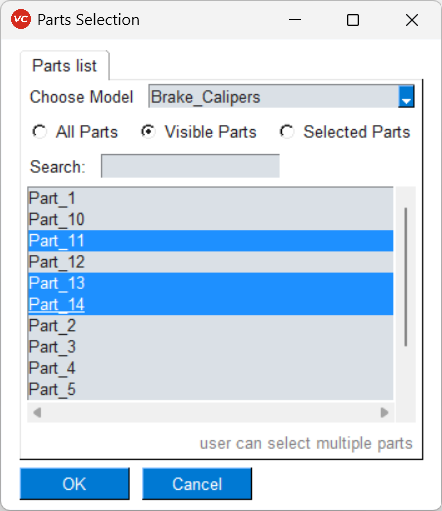Screen dimensions: 442x511
Task: Click the horizontal scrollbar right arrow
Action: point(384,413)
